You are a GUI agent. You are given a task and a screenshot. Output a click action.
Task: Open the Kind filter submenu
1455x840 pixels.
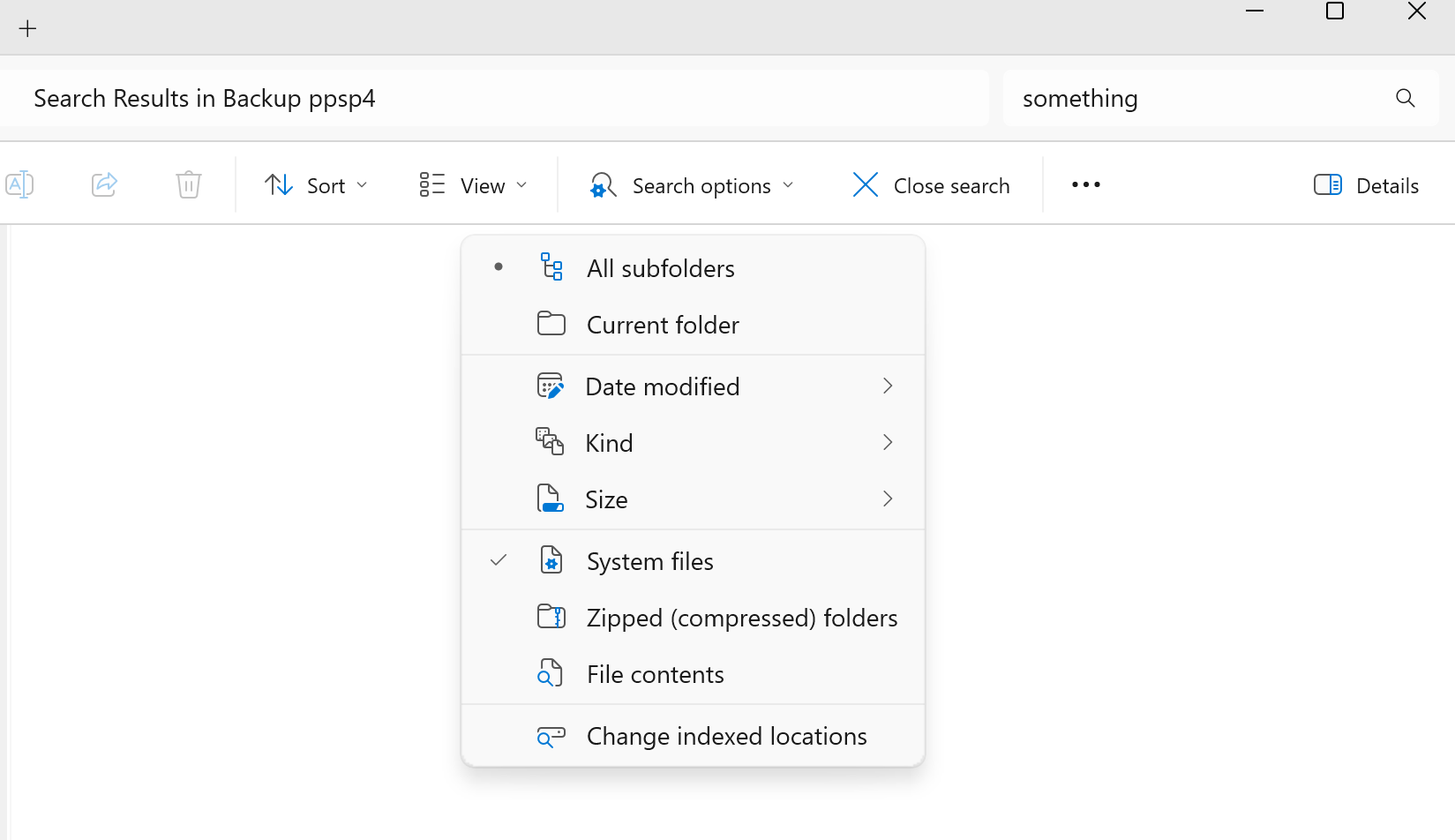693,443
